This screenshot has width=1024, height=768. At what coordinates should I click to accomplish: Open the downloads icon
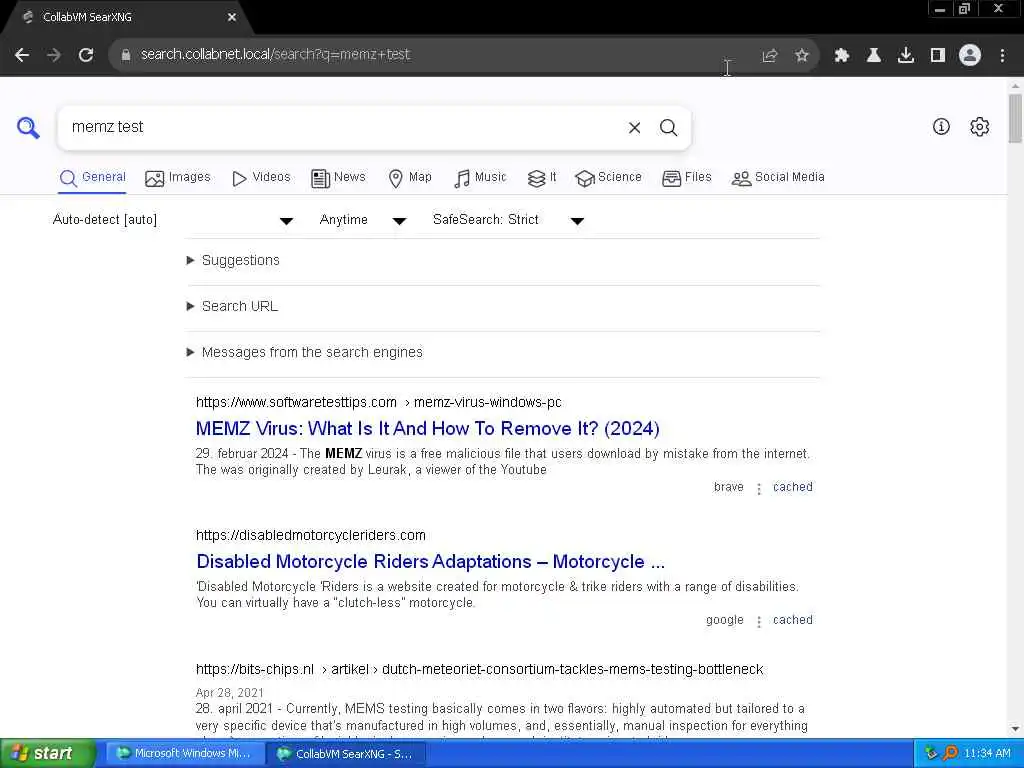905,56
